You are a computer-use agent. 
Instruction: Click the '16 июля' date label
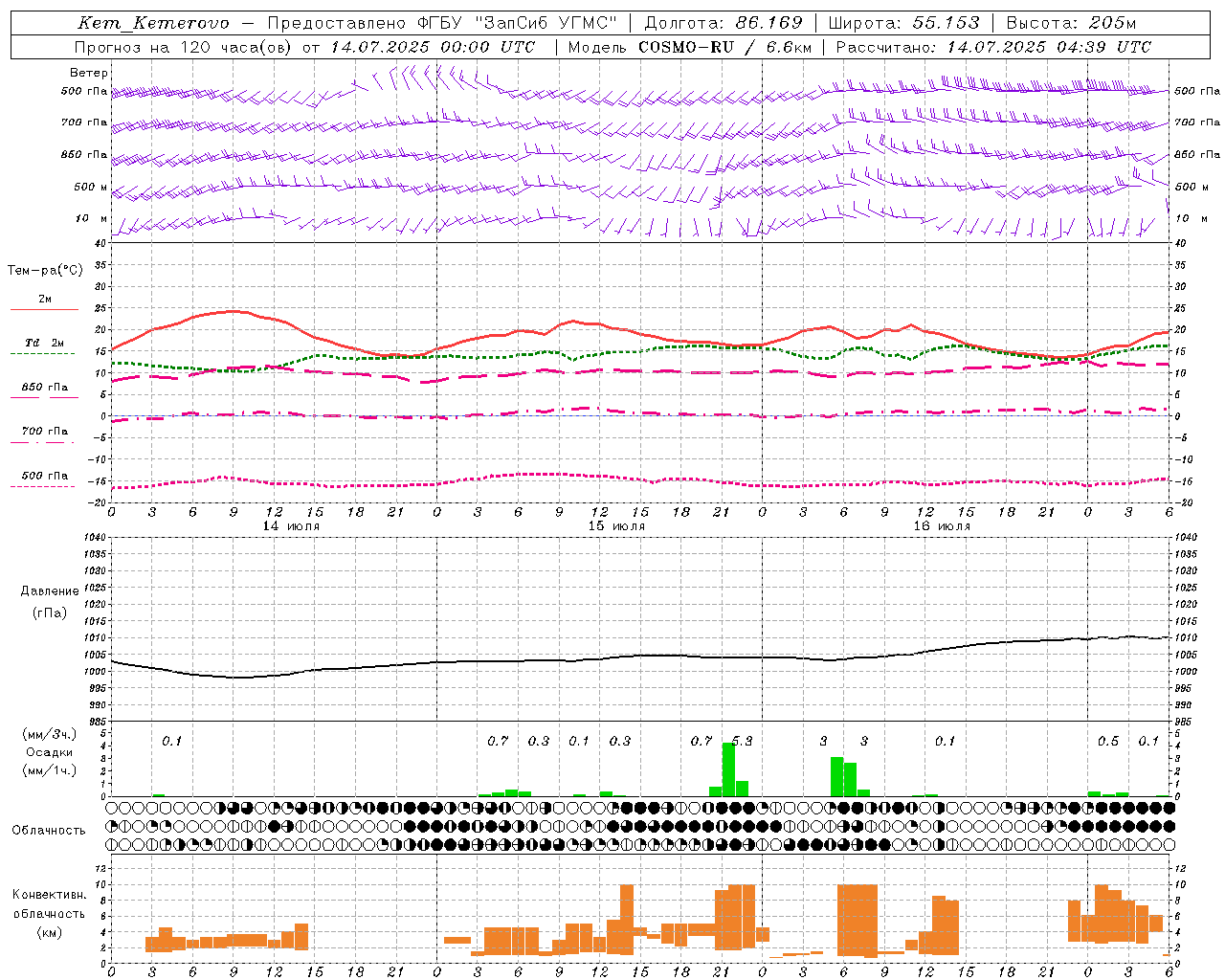(x=942, y=526)
